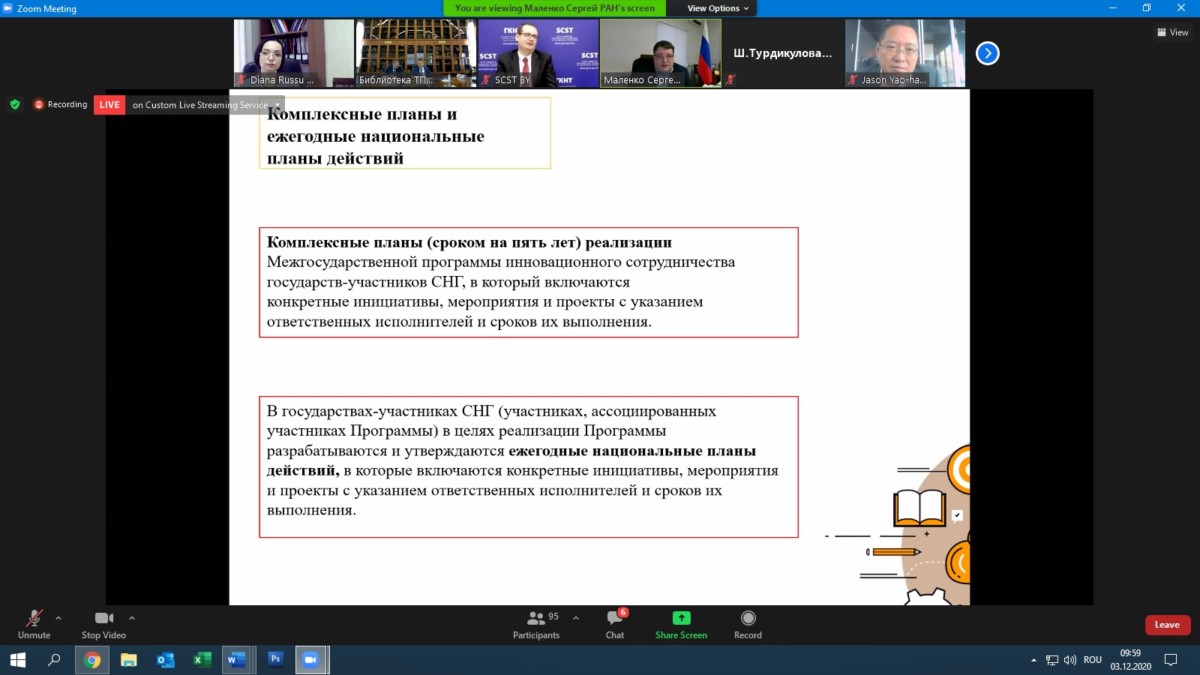Select the Библиотека ТП video thumbnail
This screenshot has height=675, width=1200.
pos(416,53)
